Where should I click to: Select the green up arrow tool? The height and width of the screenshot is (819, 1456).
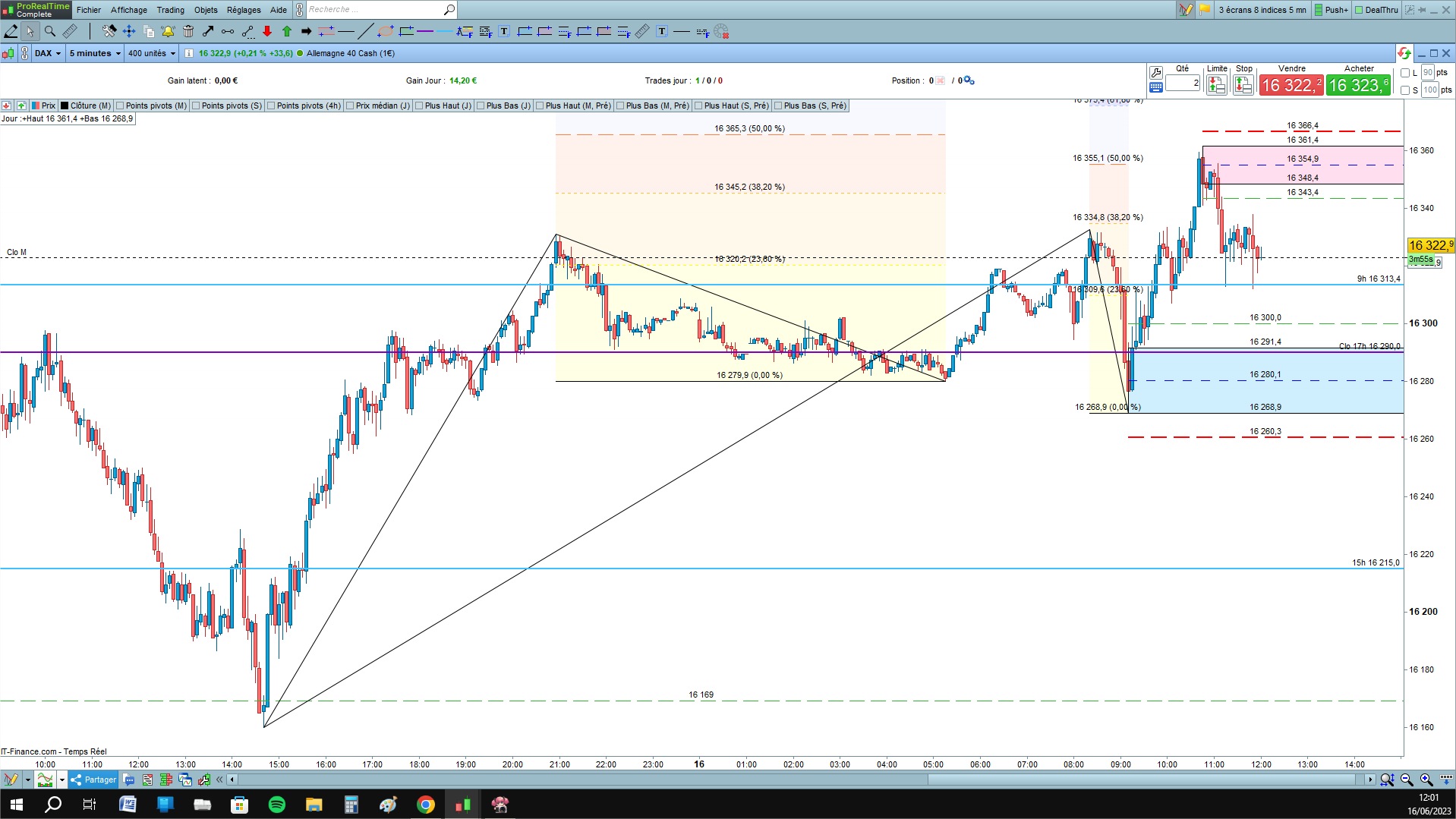(287, 31)
